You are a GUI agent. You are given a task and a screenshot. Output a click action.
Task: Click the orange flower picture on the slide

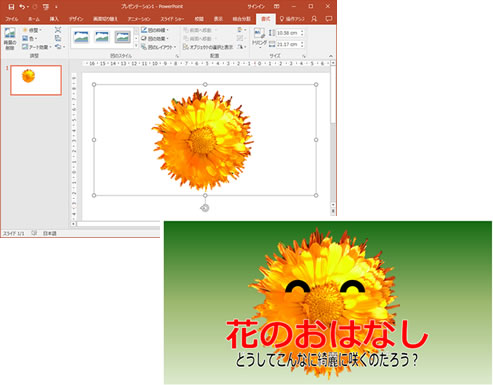point(202,139)
